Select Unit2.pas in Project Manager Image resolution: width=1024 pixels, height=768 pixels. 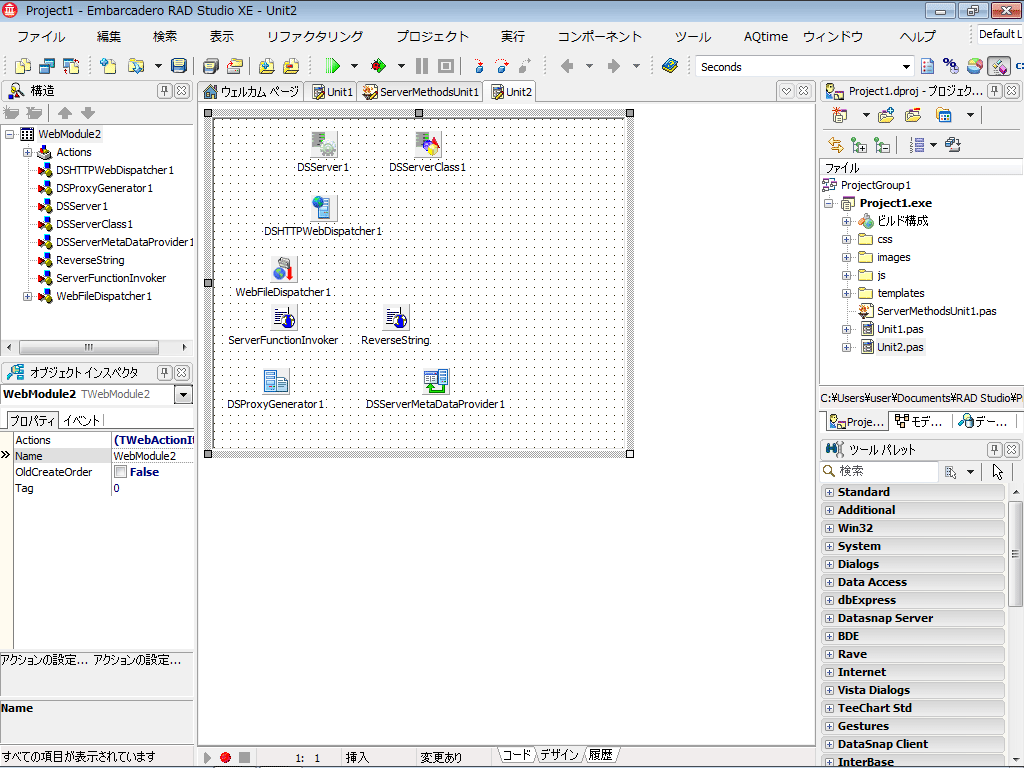tap(900, 347)
